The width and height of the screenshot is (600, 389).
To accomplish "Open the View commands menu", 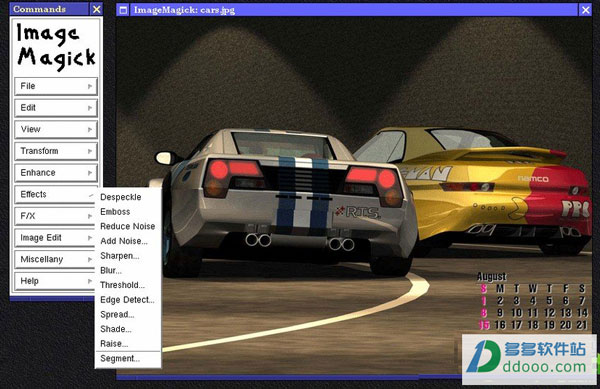I will point(56,129).
